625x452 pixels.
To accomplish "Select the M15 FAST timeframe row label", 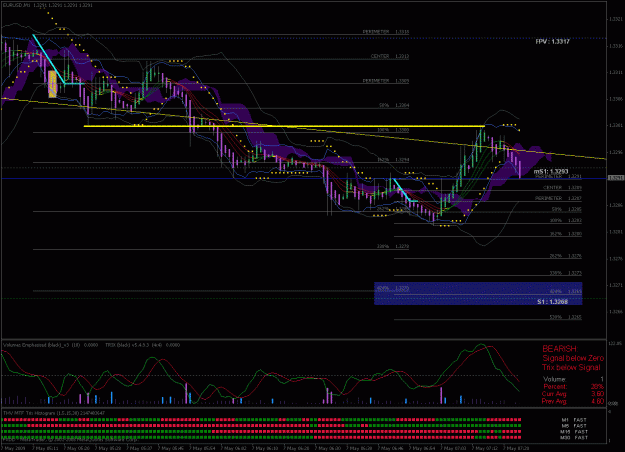I will point(574,432).
